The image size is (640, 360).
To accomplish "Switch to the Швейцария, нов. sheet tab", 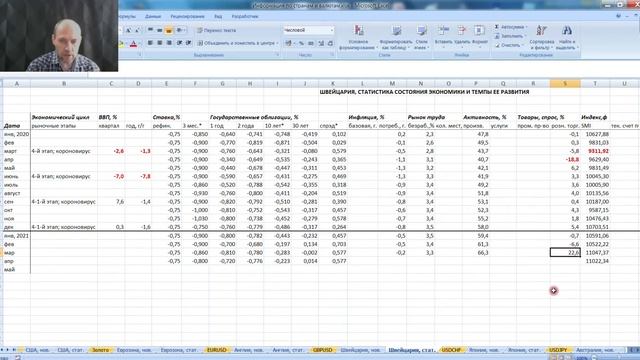I will (360, 350).
